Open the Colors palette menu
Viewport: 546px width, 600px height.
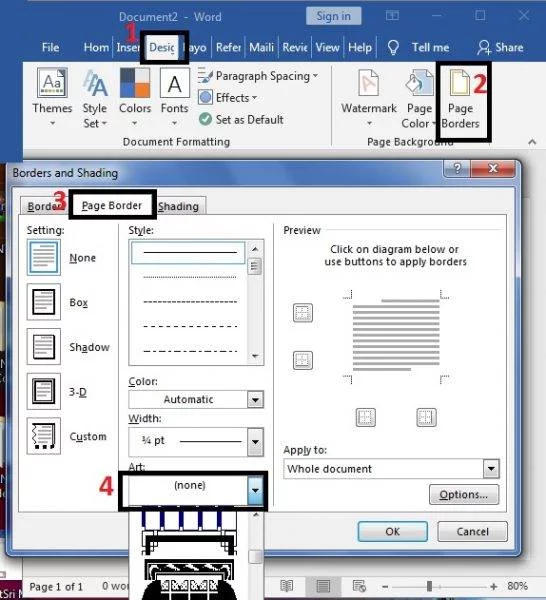[x=135, y=98]
